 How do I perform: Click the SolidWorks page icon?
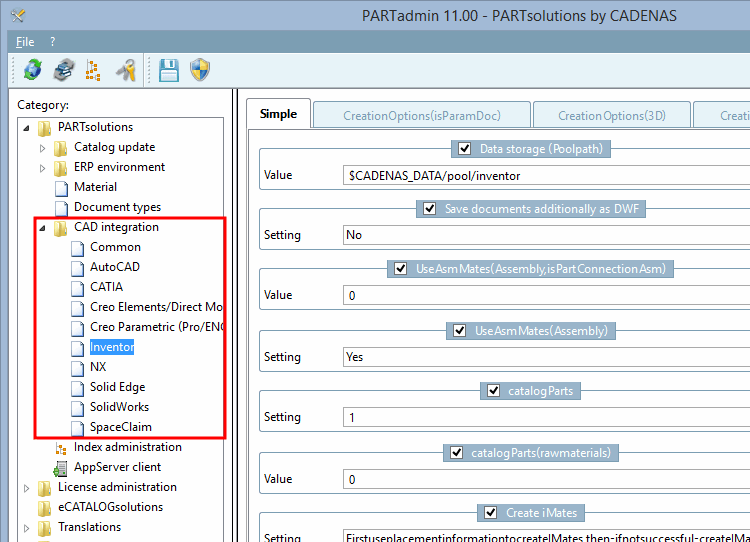77,408
